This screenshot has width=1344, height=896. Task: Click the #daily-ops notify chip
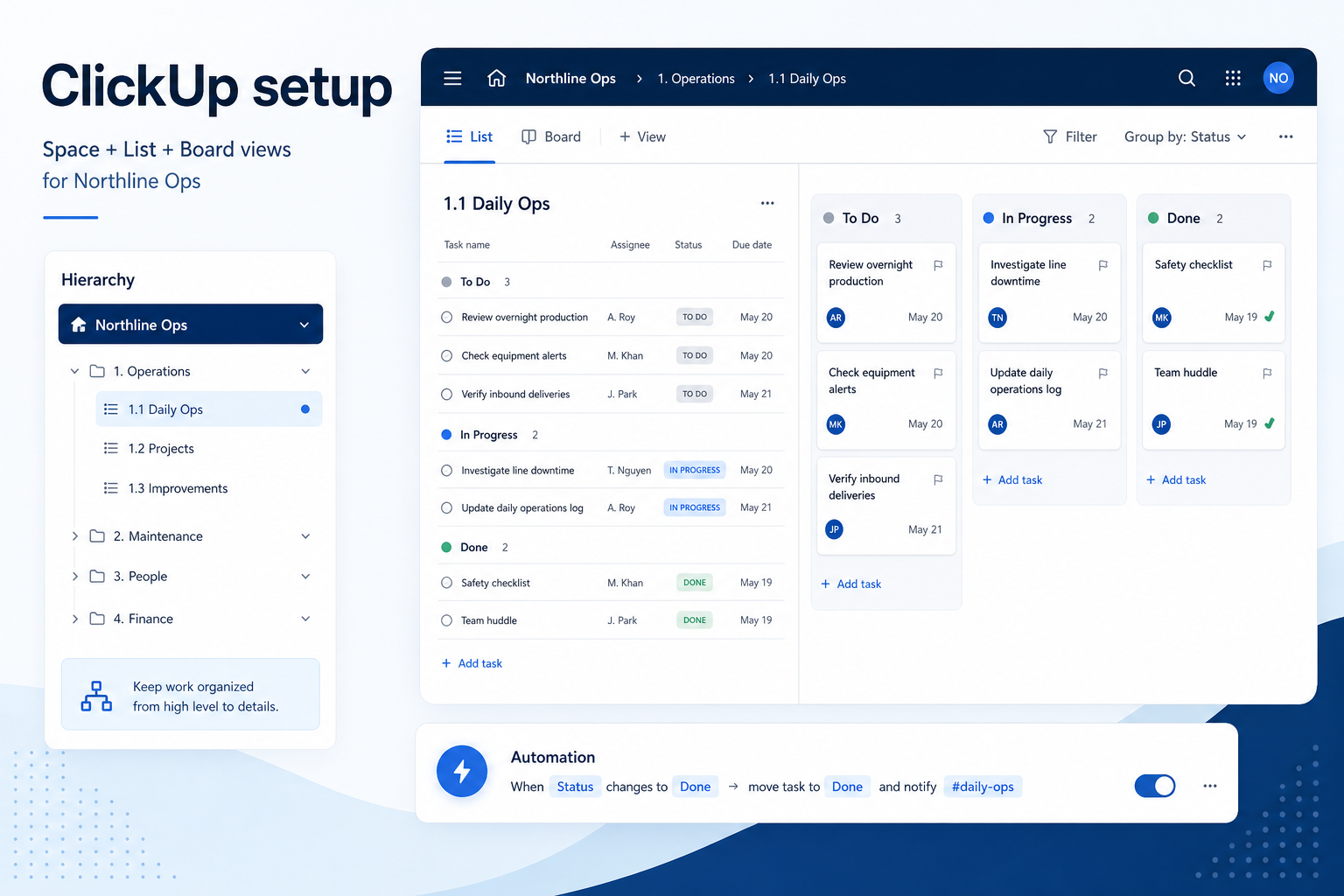coord(983,786)
